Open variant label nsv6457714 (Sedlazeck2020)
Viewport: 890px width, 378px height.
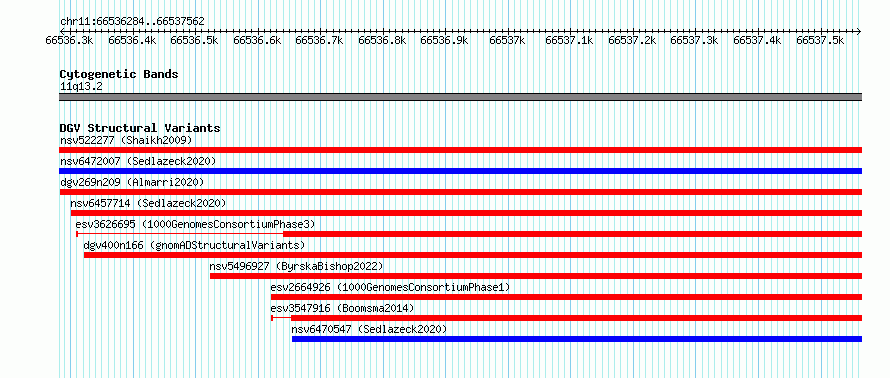click(148, 203)
